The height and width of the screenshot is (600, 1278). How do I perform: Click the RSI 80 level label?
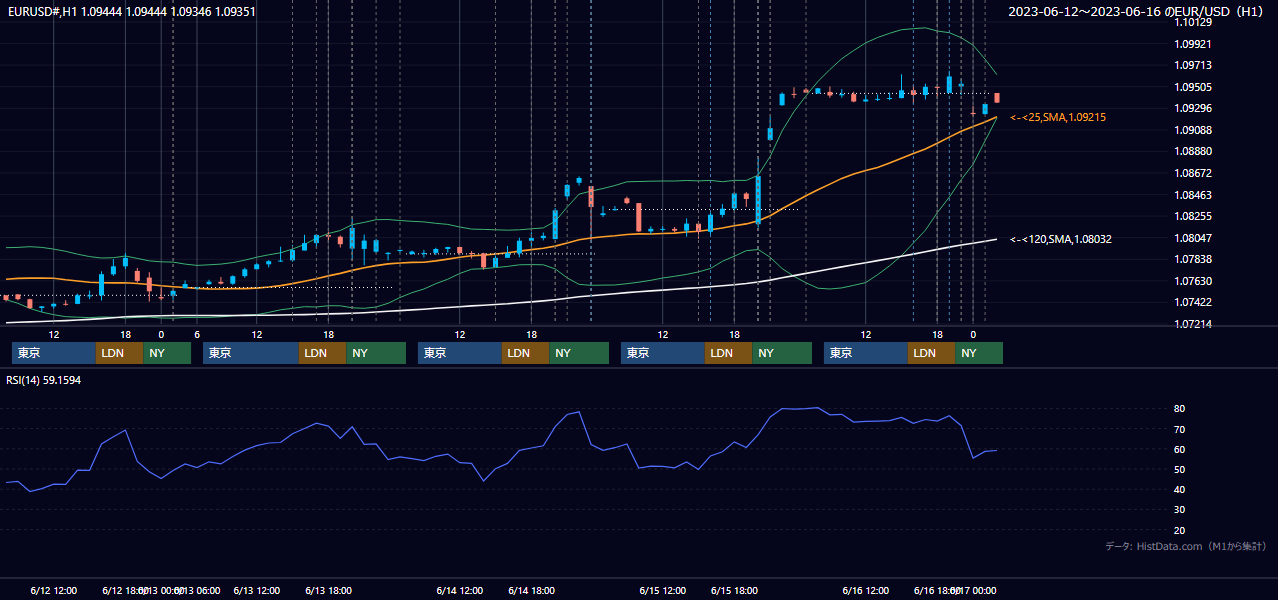(x=1180, y=409)
